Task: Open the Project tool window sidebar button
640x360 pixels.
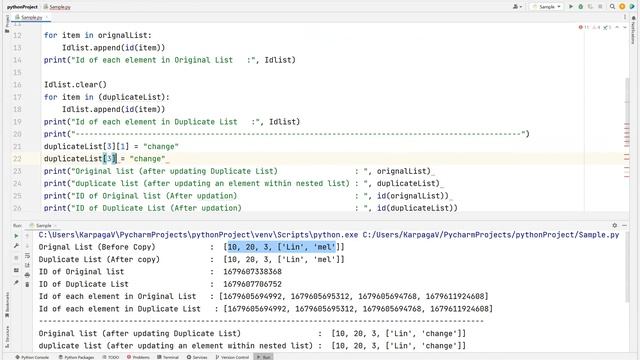Action: point(7,24)
